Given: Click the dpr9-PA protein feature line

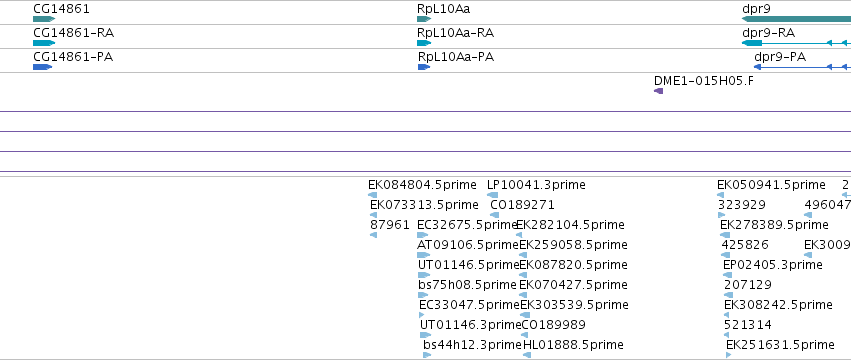Looking at the screenshot, I should [x=802, y=67].
